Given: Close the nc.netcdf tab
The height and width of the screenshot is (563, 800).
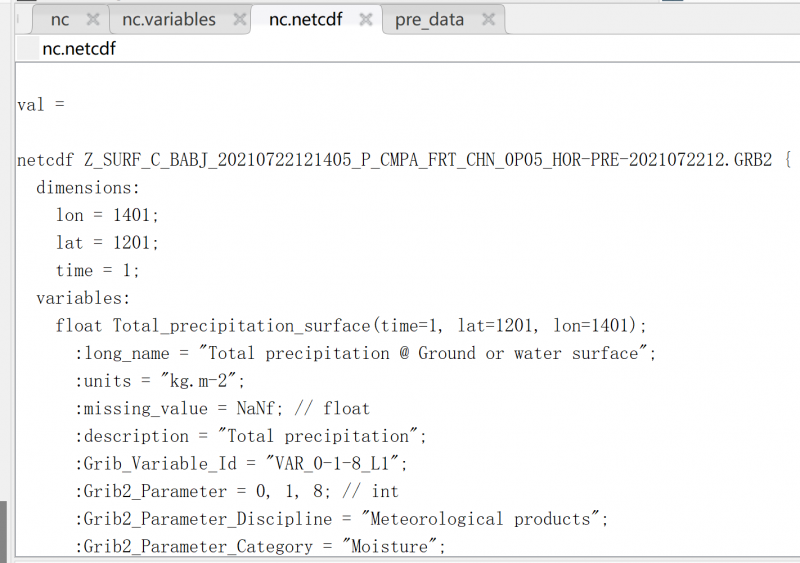Looking at the screenshot, I should pyautogui.click(x=366, y=19).
